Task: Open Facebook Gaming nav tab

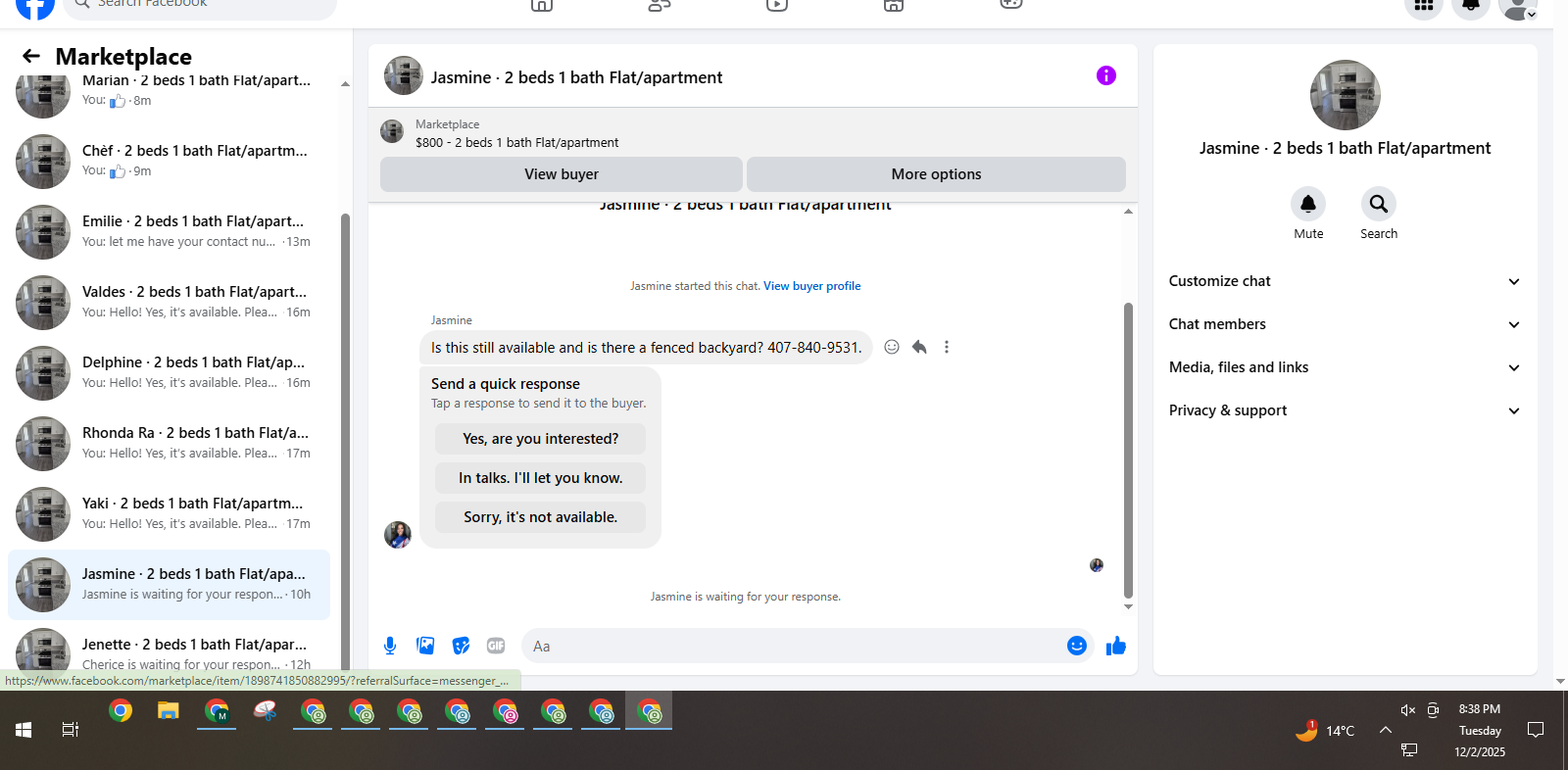Action: point(1011,5)
